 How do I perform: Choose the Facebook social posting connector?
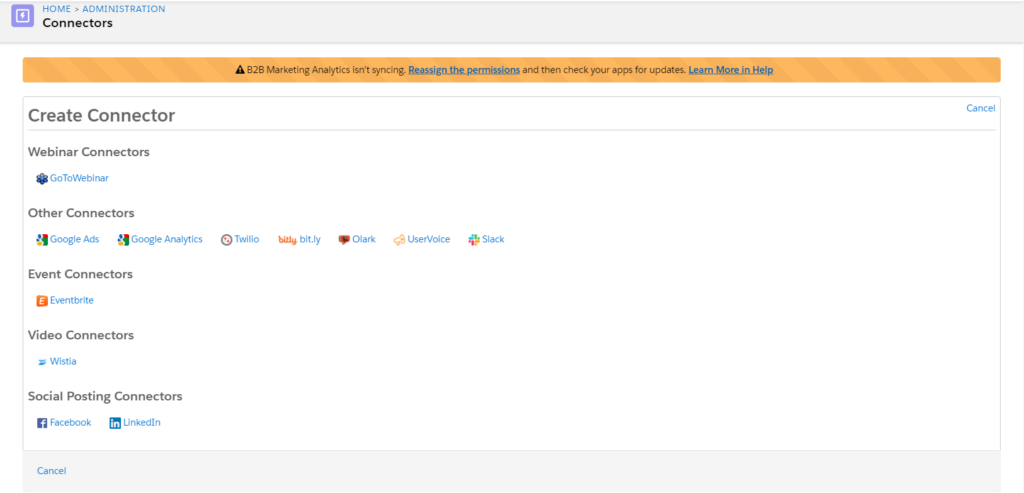pyautogui.click(x=71, y=422)
